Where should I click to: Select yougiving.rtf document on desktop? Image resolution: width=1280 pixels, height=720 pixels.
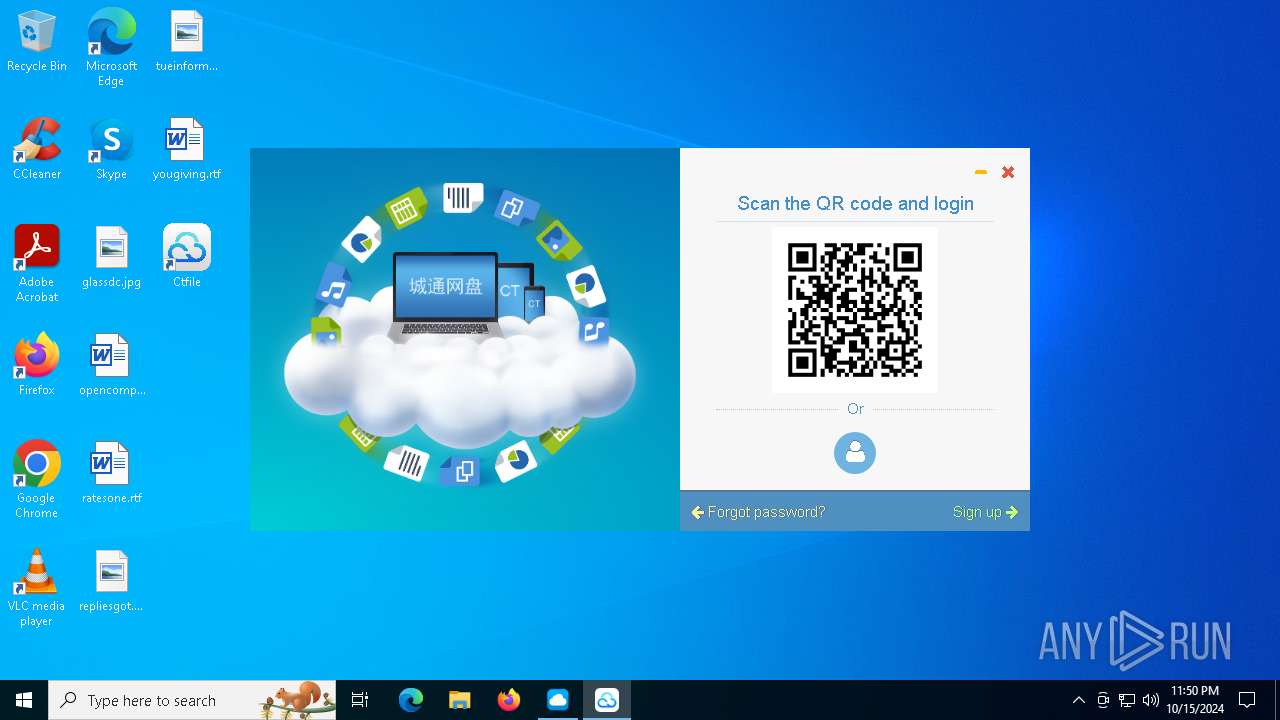187,150
